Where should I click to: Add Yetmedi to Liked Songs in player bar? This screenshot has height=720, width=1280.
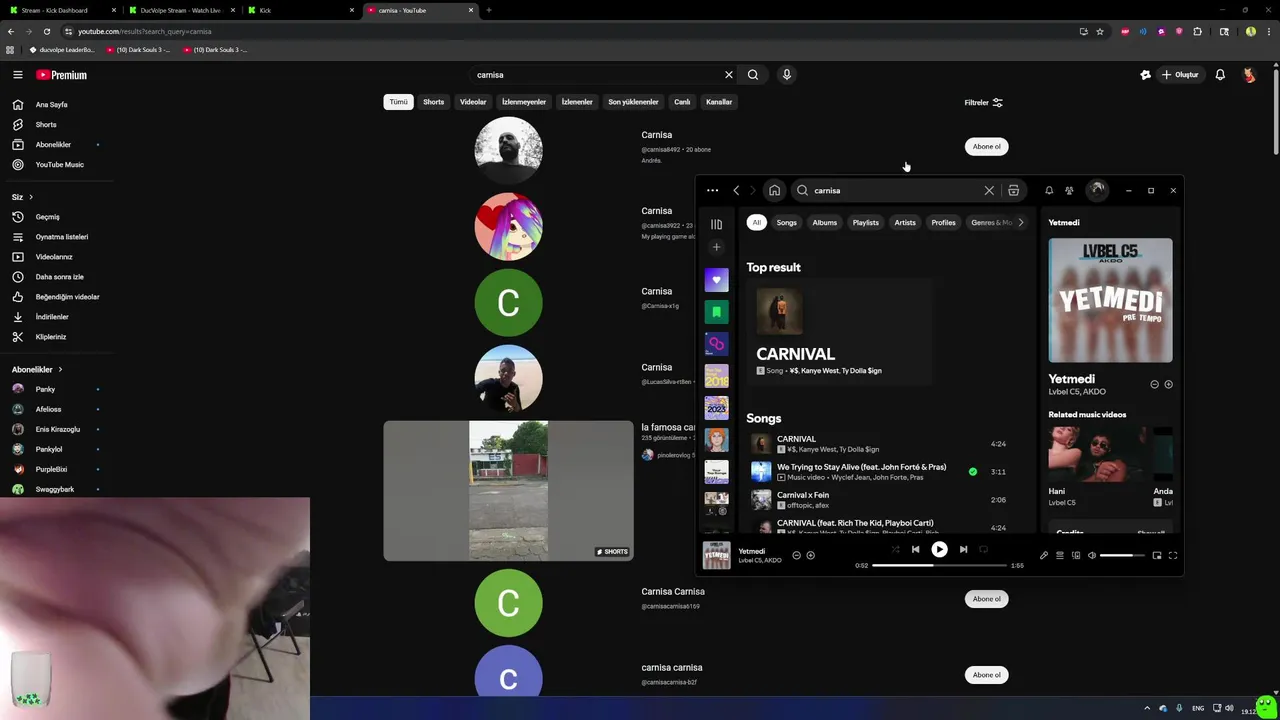810,555
